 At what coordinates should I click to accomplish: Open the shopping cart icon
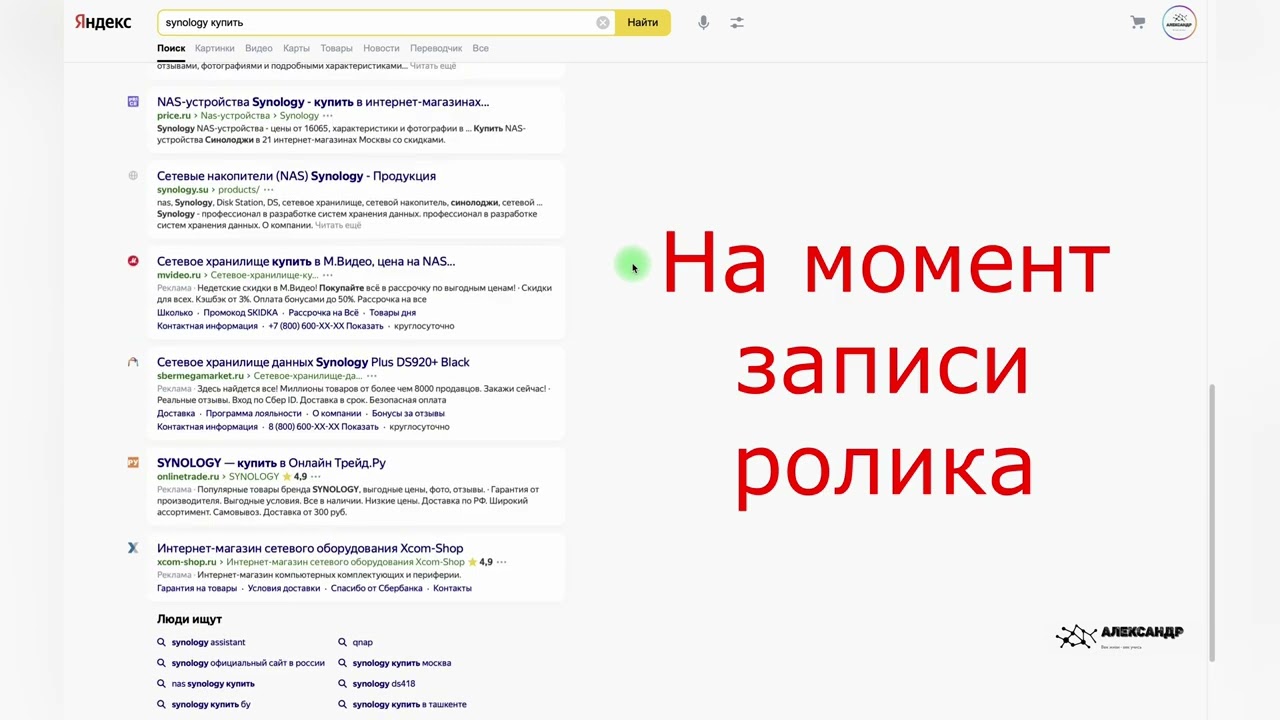(1138, 22)
